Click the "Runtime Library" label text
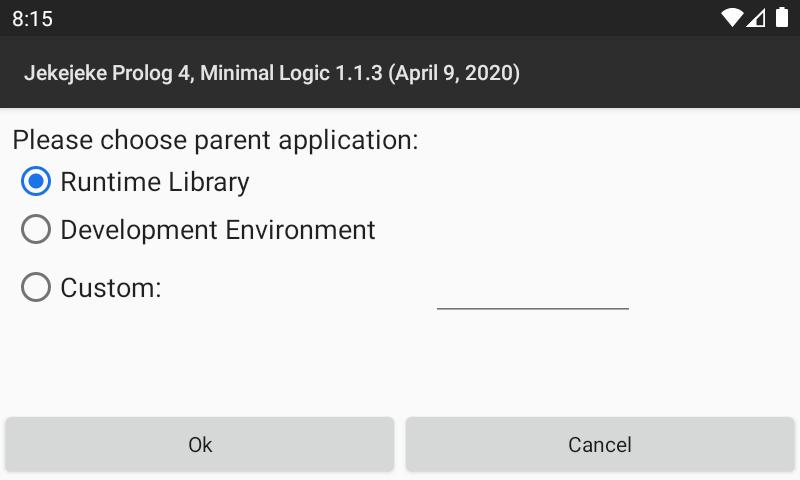 pos(155,182)
